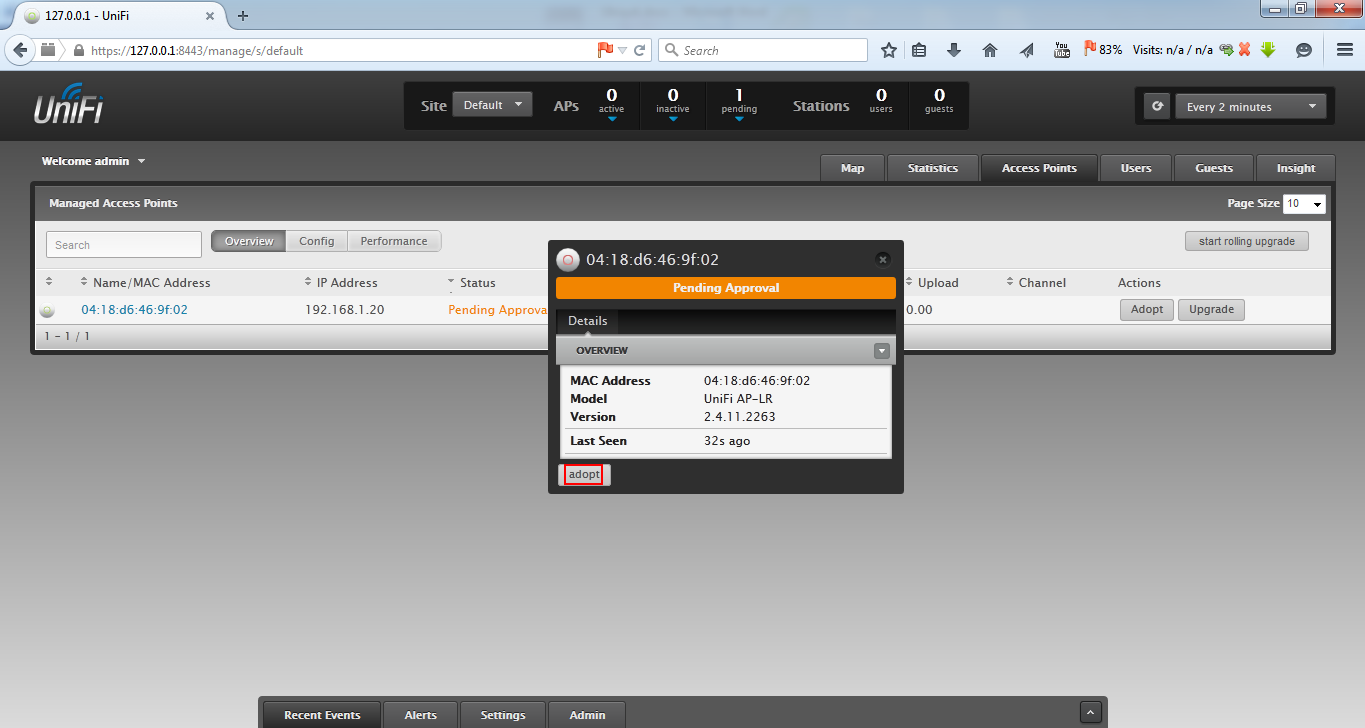Open the Admin bottom tab

588,715
